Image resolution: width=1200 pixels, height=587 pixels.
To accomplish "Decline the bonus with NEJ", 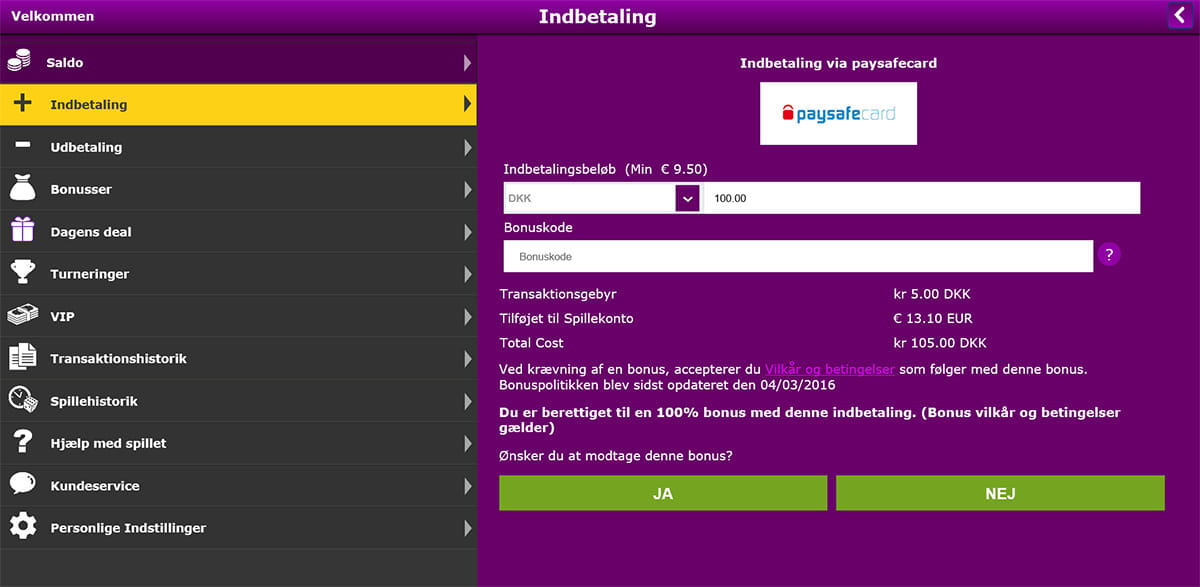I will point(1000,493).
